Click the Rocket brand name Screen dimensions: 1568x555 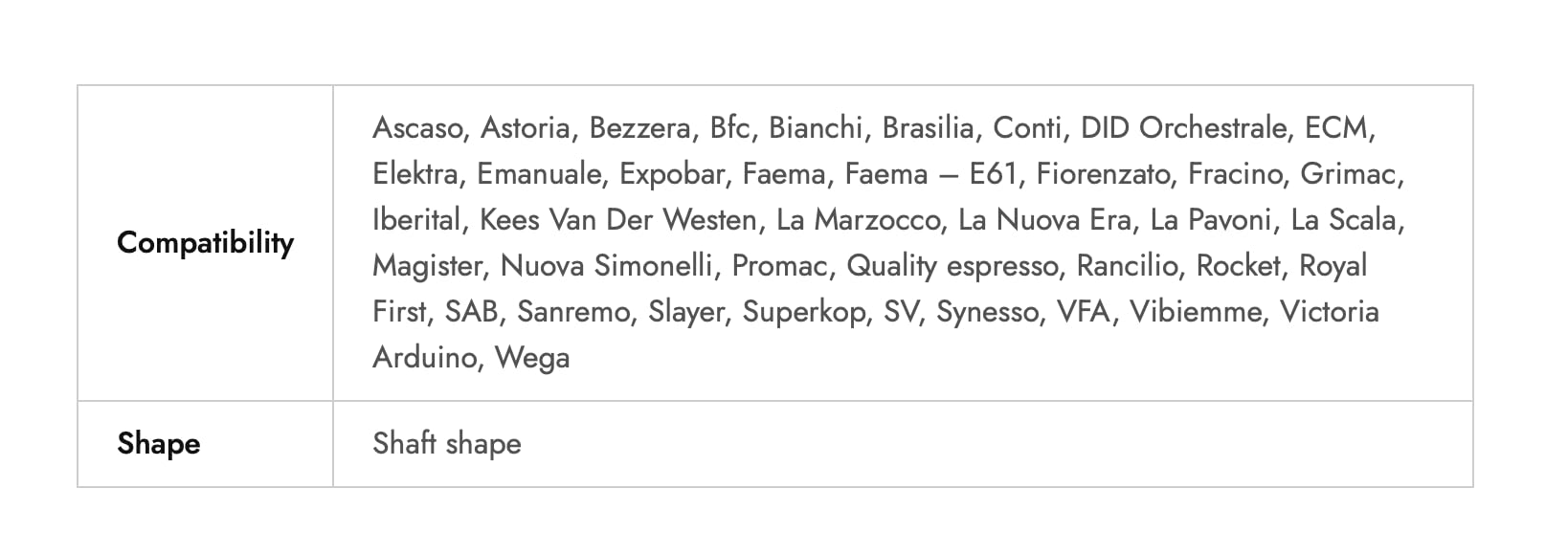pyautogui.click(x=1239, y=266)
